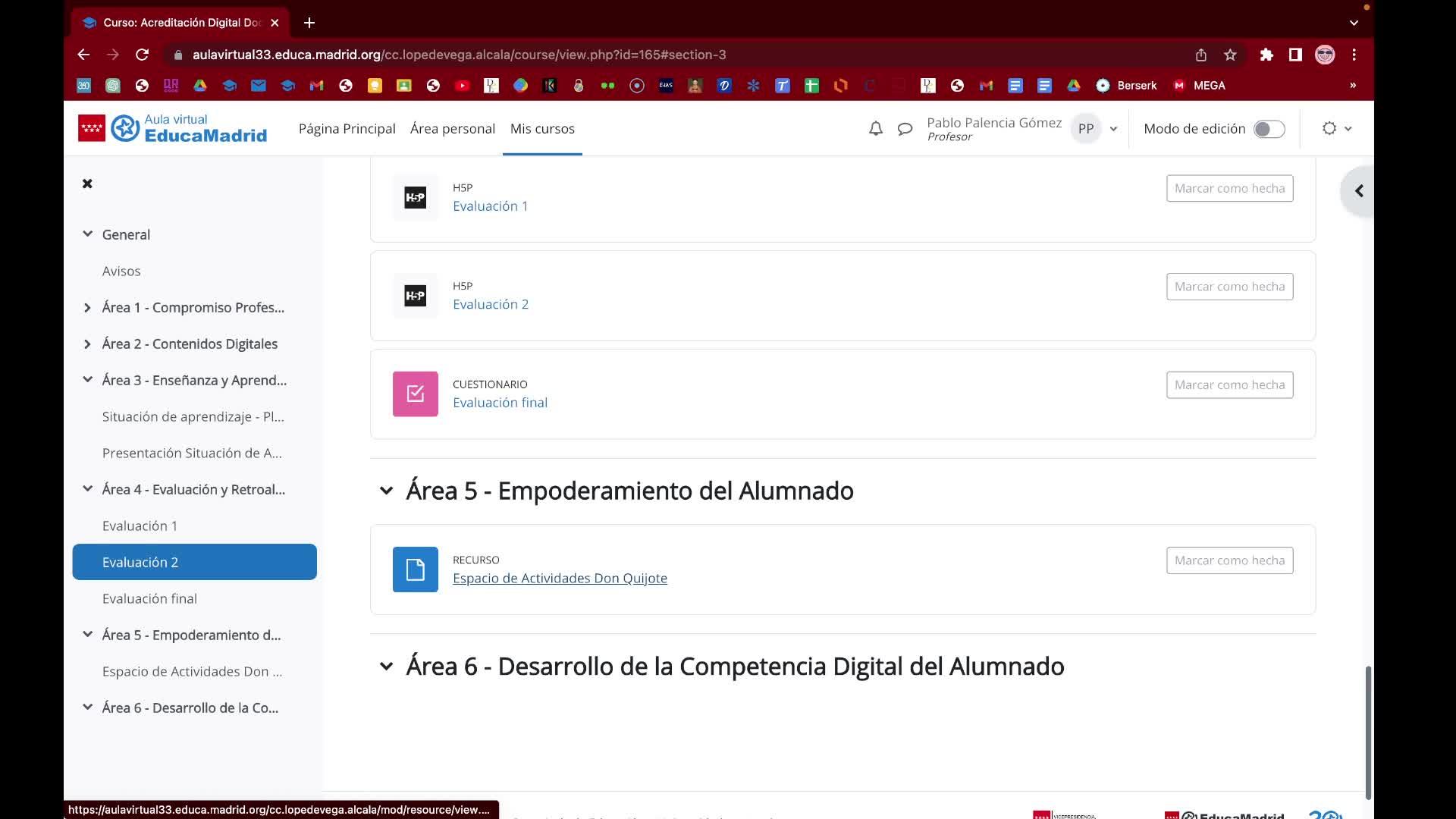
Task: Open the user menu dropdown next to PP
Action: [1113, 129]
